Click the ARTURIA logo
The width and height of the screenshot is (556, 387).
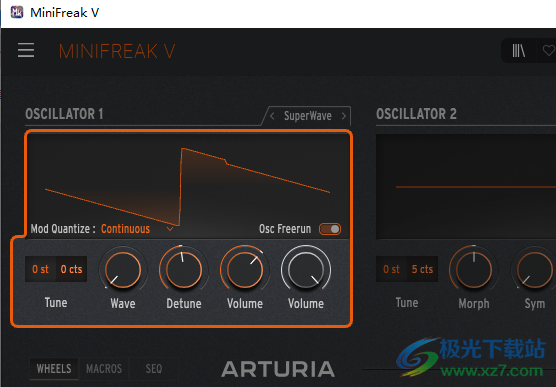[x=278, y=369]
